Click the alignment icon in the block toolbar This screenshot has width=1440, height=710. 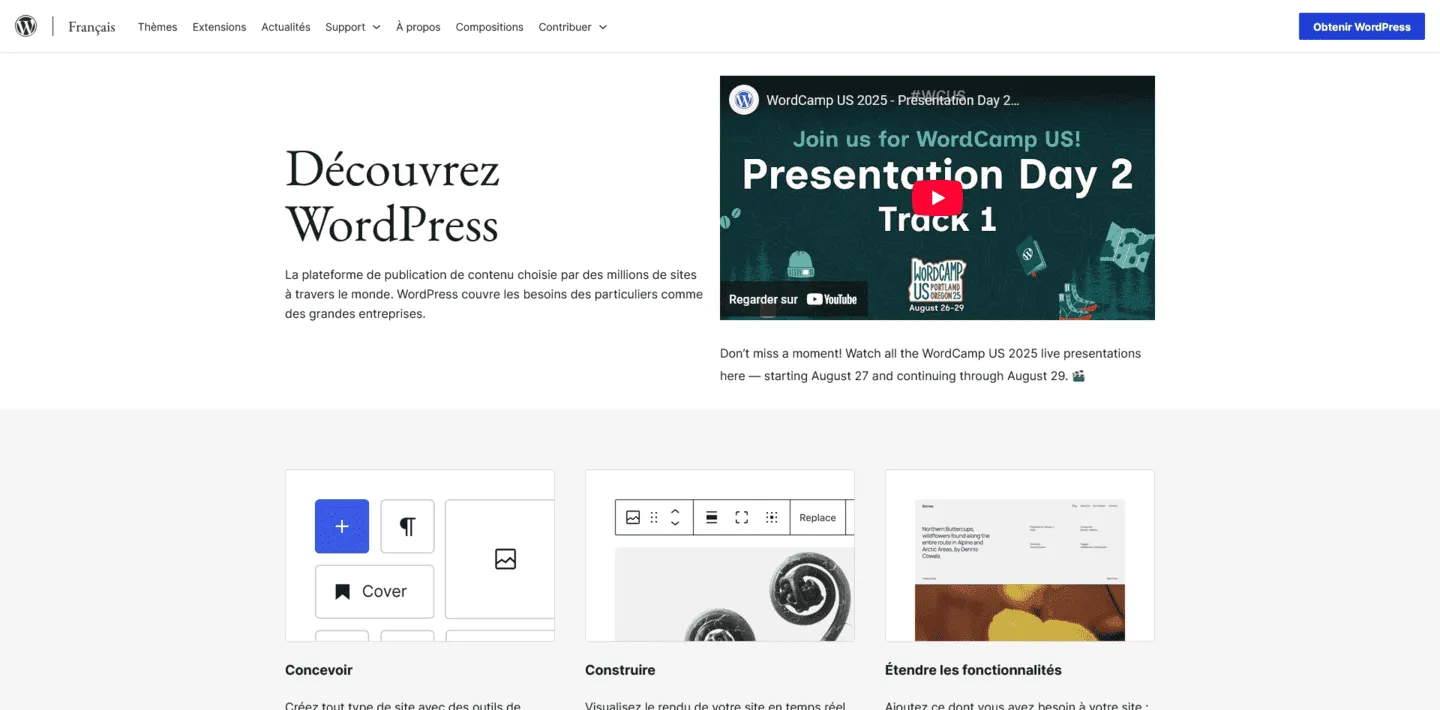[x=711, y=517]
